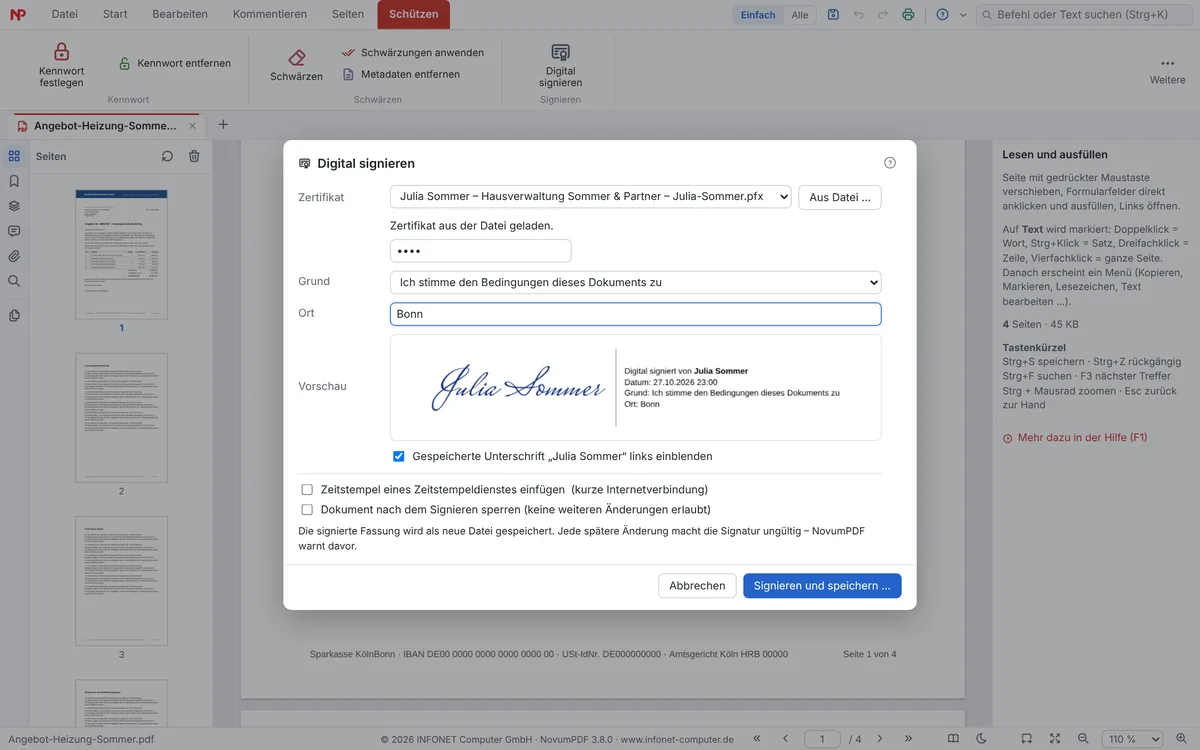
Task: Close the Angebot-Heizung-Sommer document tab
Action: click(191, 125)
